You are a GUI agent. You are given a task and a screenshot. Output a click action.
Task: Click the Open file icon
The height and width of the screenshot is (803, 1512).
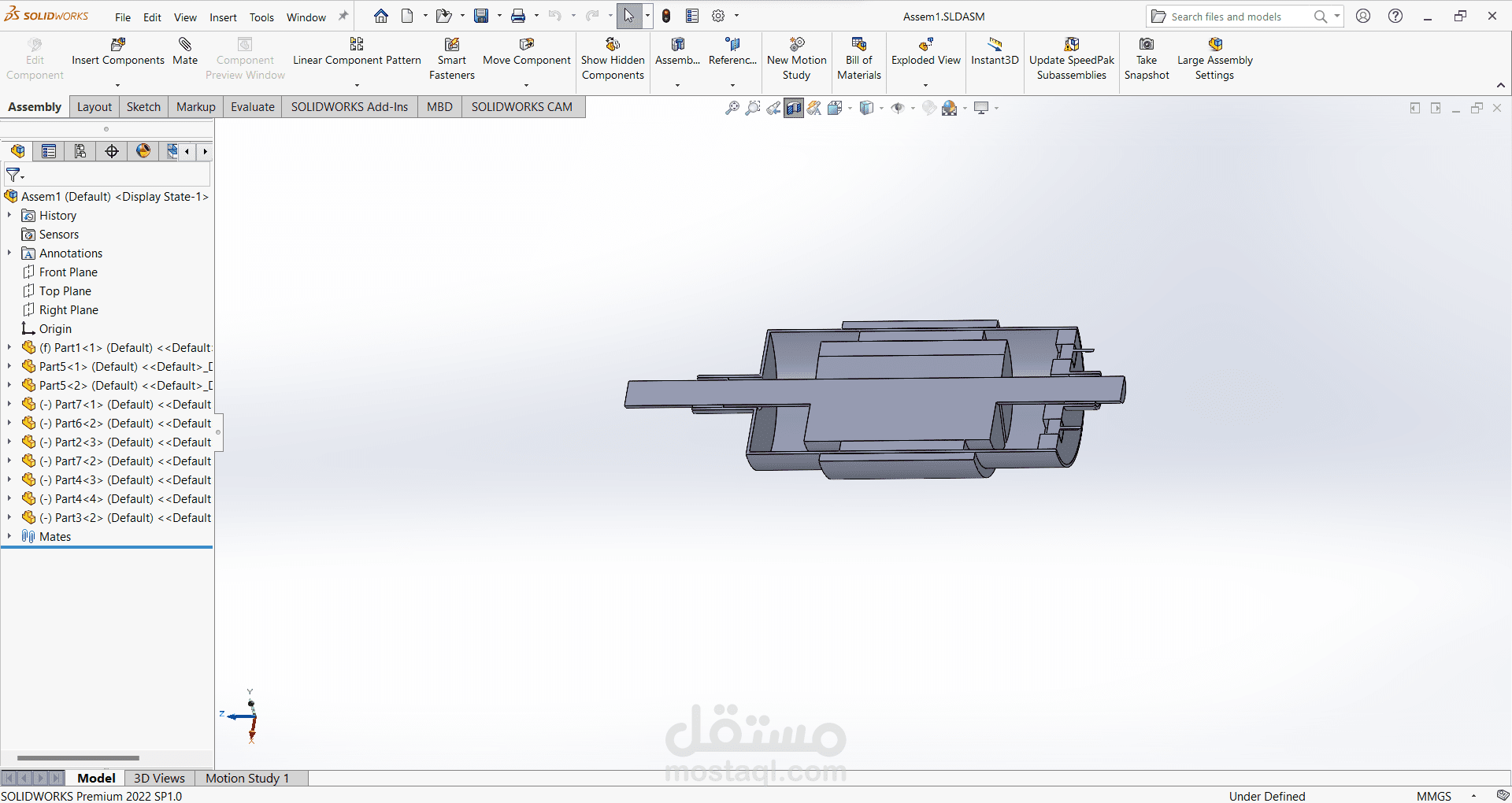point(443,16)
